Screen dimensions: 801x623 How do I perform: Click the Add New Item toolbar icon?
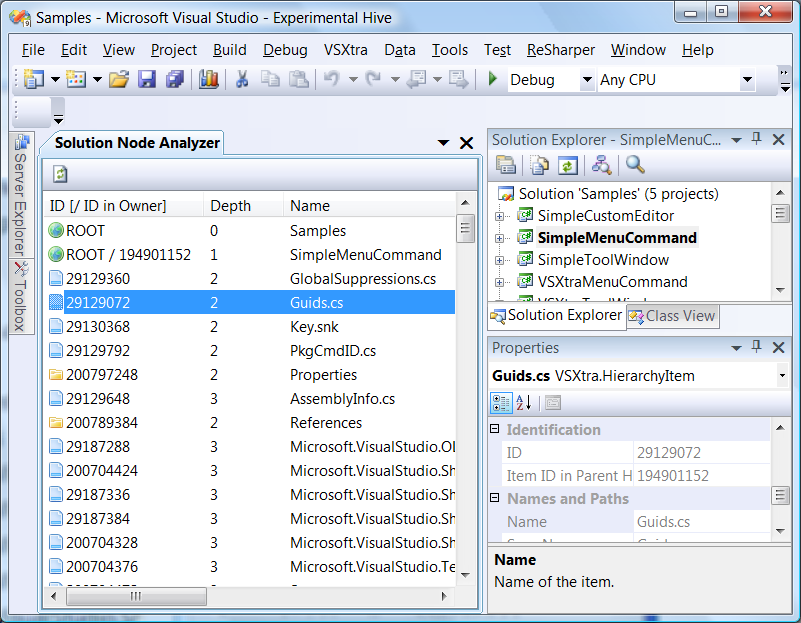pos(76,79)
